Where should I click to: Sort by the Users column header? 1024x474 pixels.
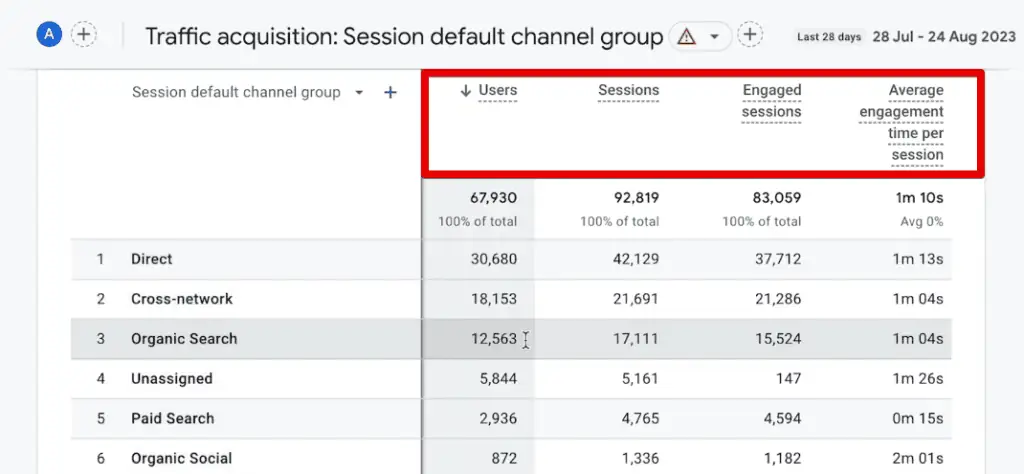click(498, 90)
